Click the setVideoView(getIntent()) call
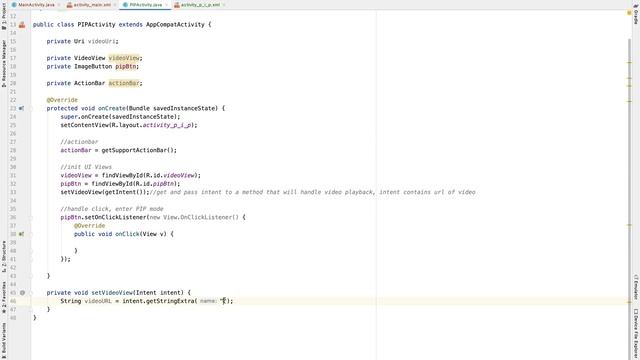This screenshot has width=640, height=360. (x=105, y=192)
